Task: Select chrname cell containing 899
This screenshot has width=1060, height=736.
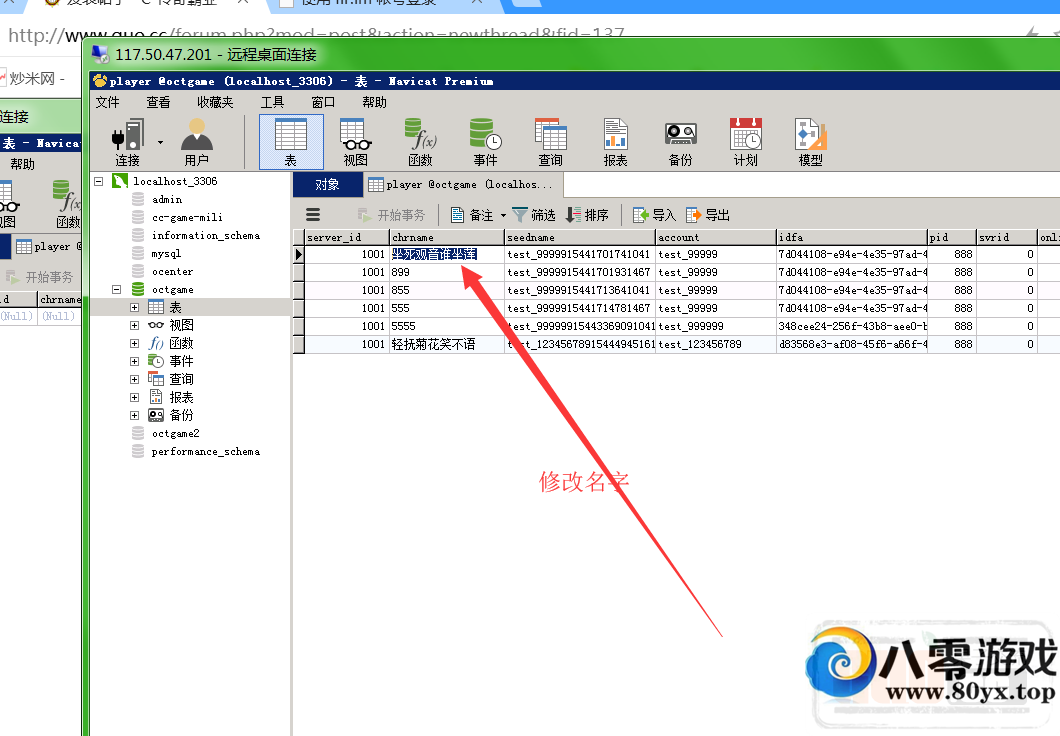Action: 447,272
